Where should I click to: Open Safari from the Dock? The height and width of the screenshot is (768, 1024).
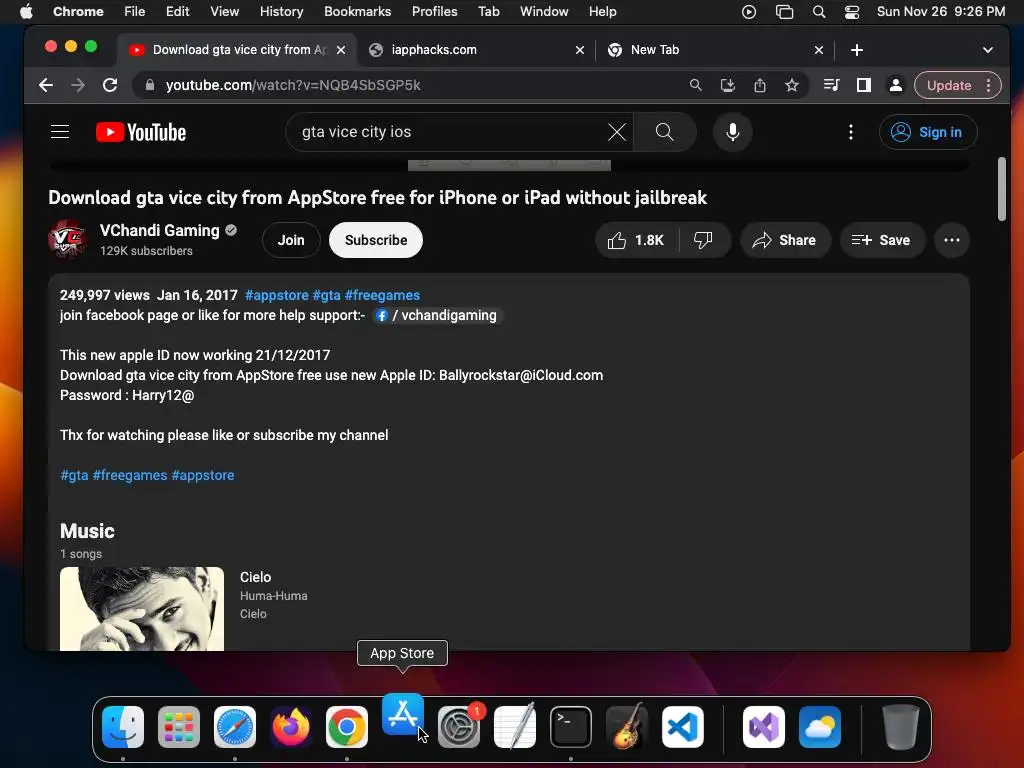click(x=235, y=726)
